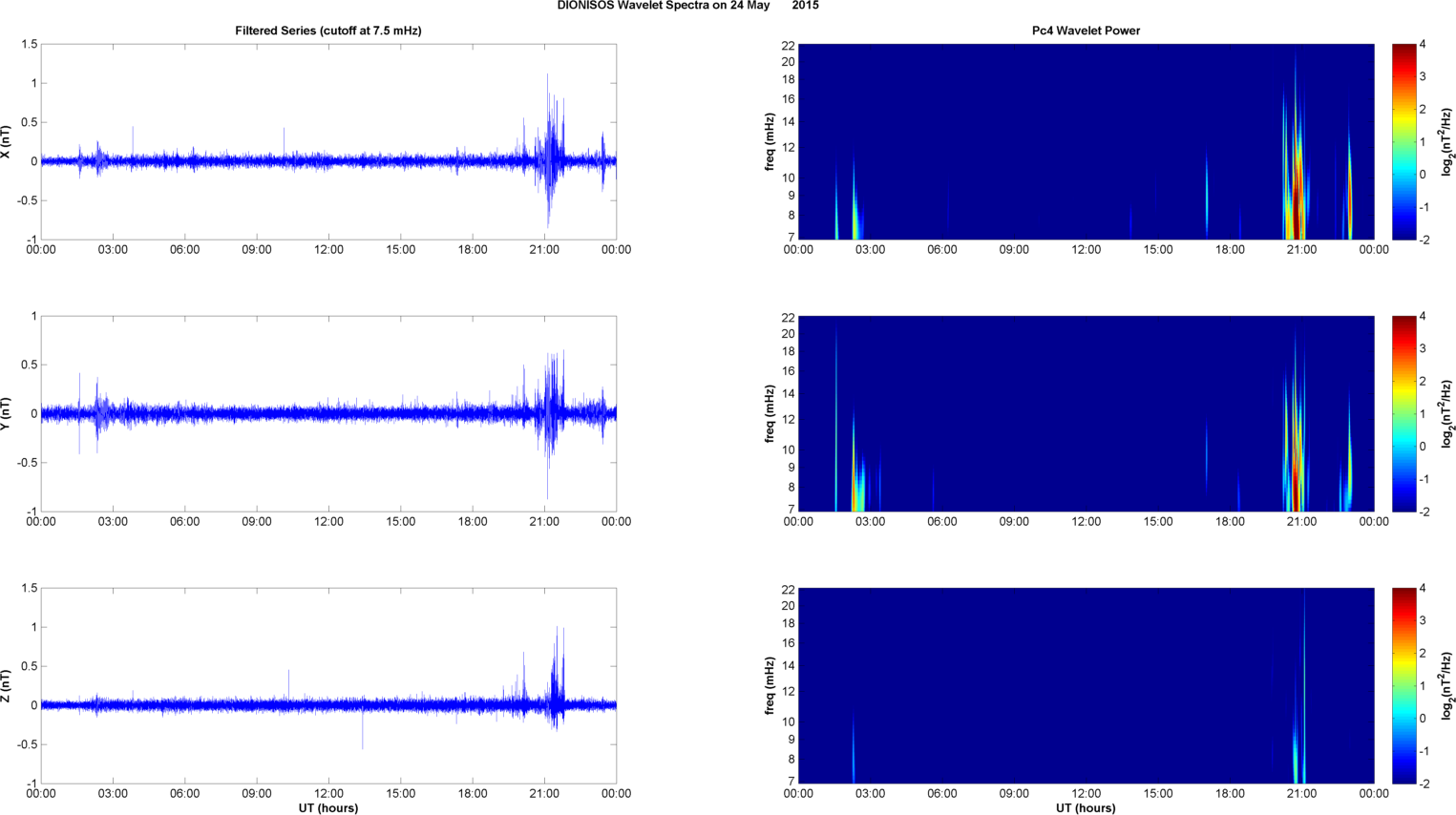Click the '03:00' tick under the Z series plot
Viewport: 1456px width, 815px height.
[x=113, y=794]
